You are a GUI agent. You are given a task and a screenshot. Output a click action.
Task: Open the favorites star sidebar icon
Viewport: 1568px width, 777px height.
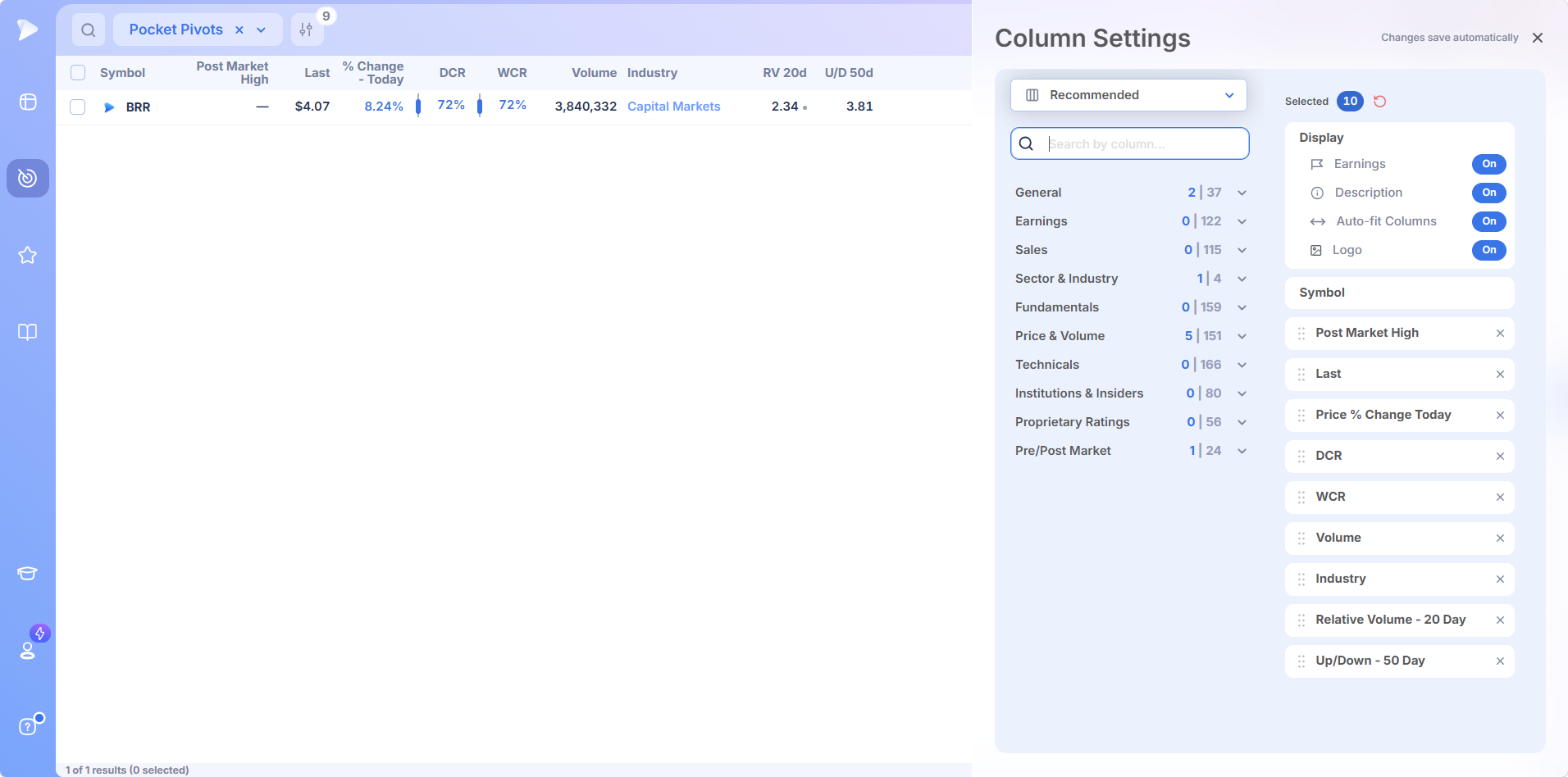click(x=28, y=255)
